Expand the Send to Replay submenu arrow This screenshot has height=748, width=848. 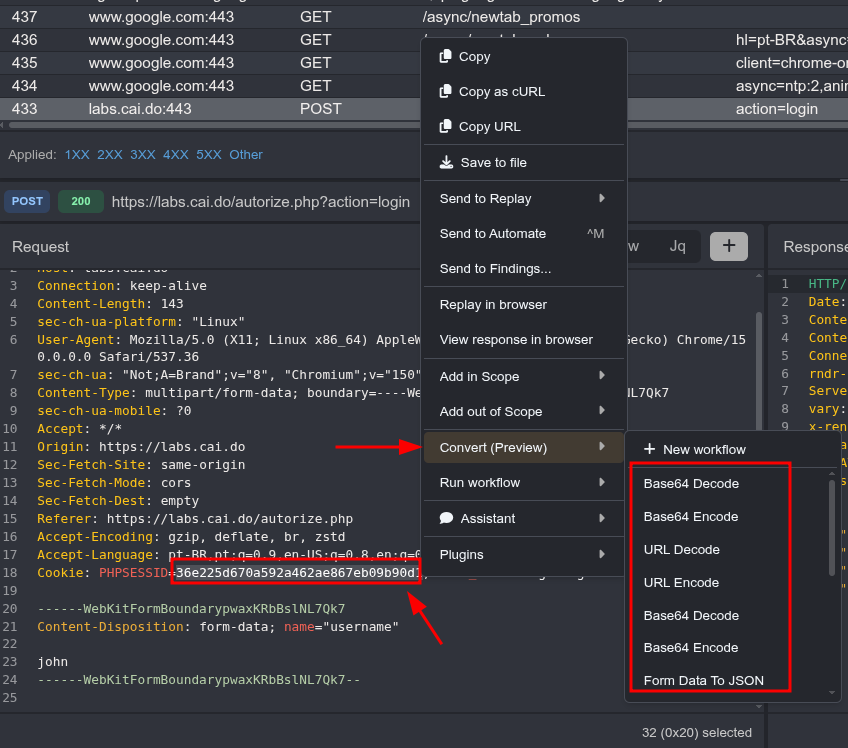click(602, 198)
